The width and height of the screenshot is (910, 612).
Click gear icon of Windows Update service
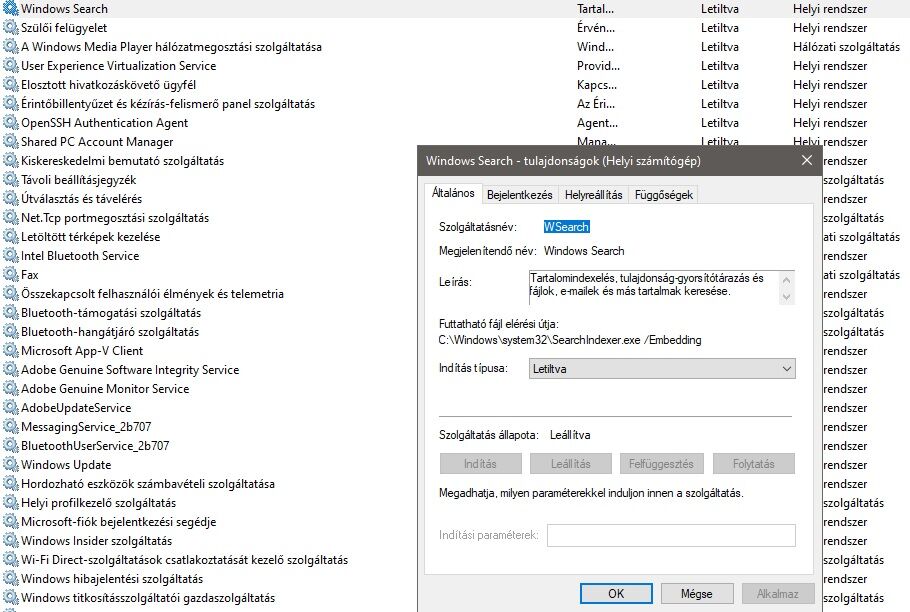tap(10, 465)
